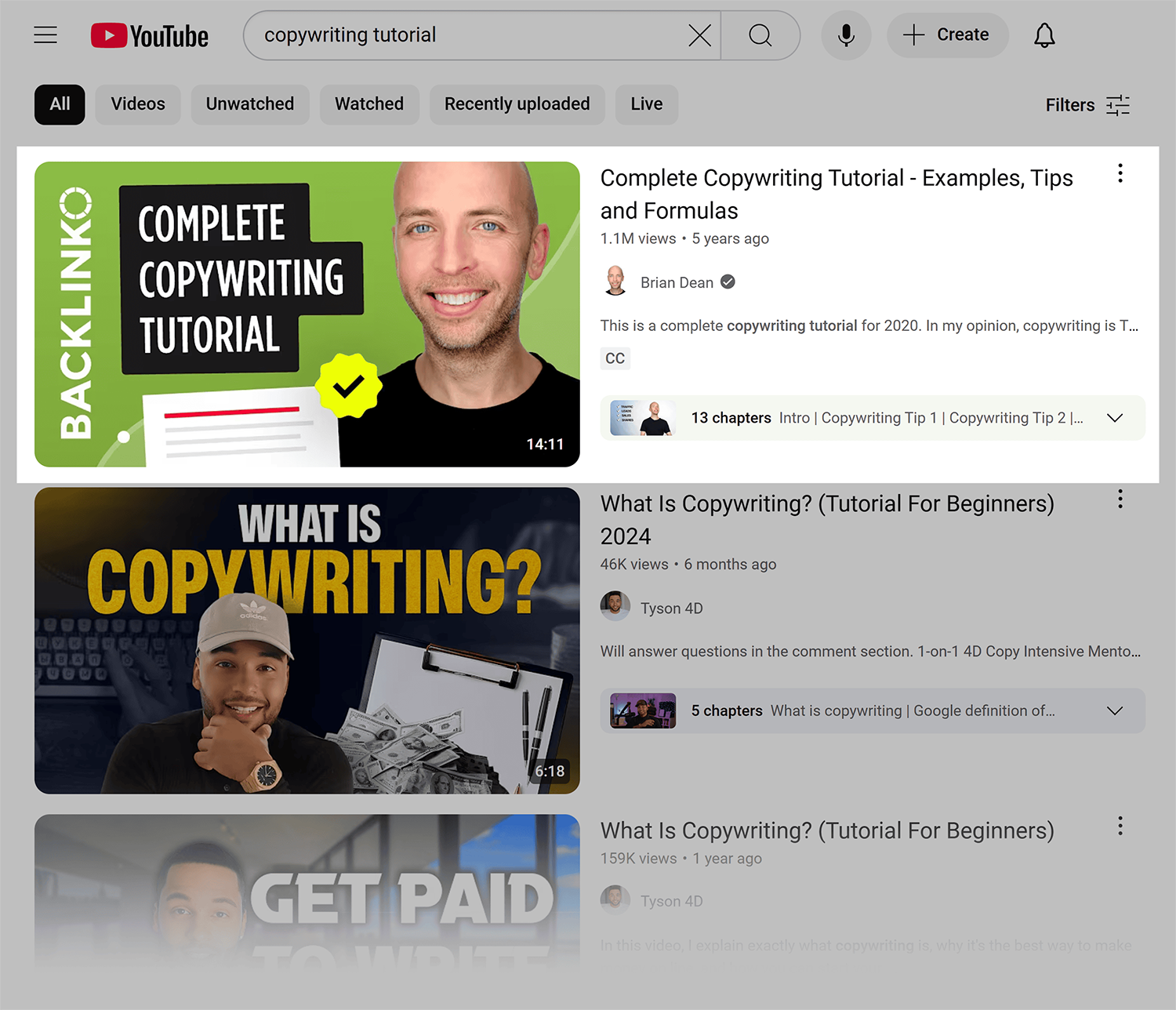Click the '46K views' text
The image size is (1176, 1010).
click(x=634, y=565)
